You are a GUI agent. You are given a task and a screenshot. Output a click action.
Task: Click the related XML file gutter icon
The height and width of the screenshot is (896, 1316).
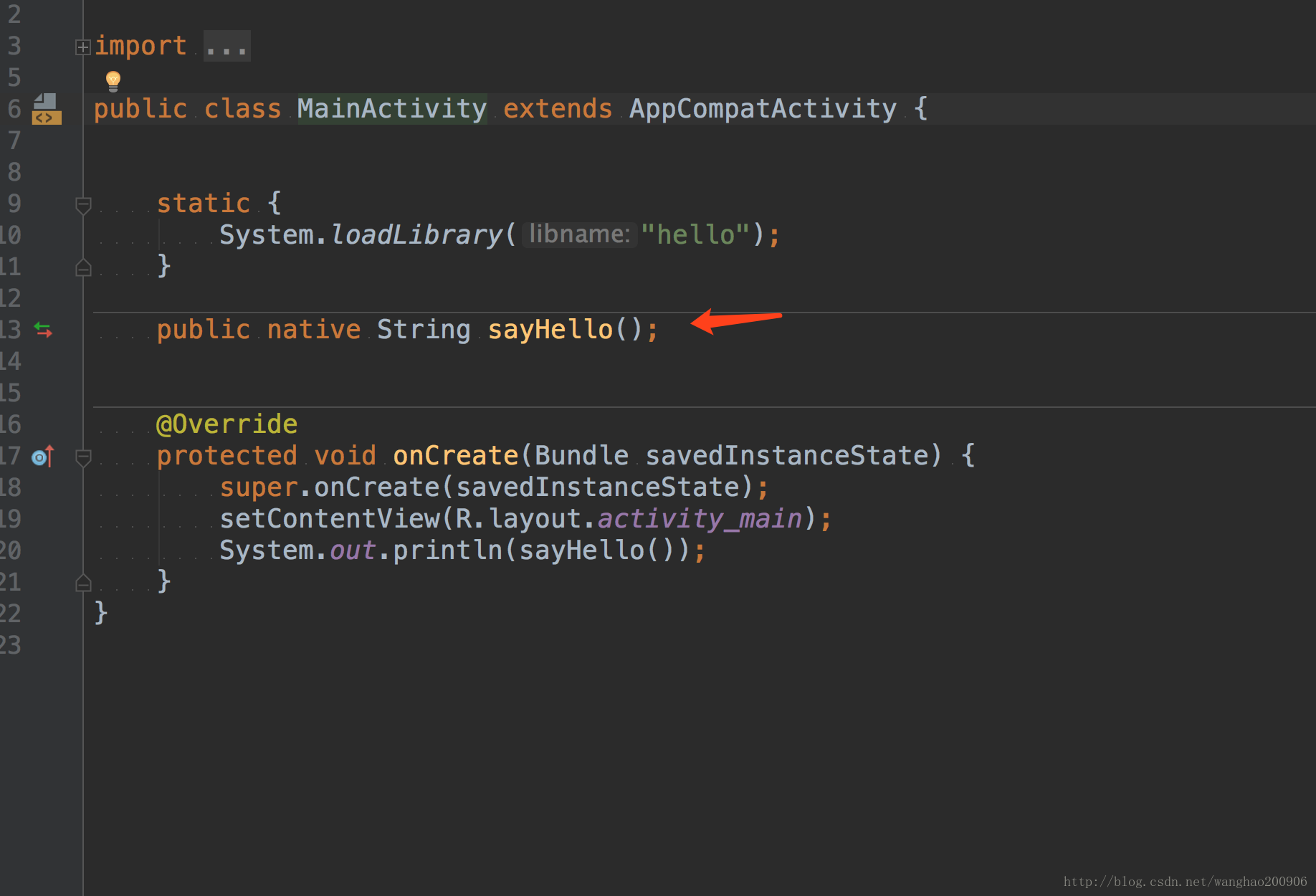pos(47,109)
